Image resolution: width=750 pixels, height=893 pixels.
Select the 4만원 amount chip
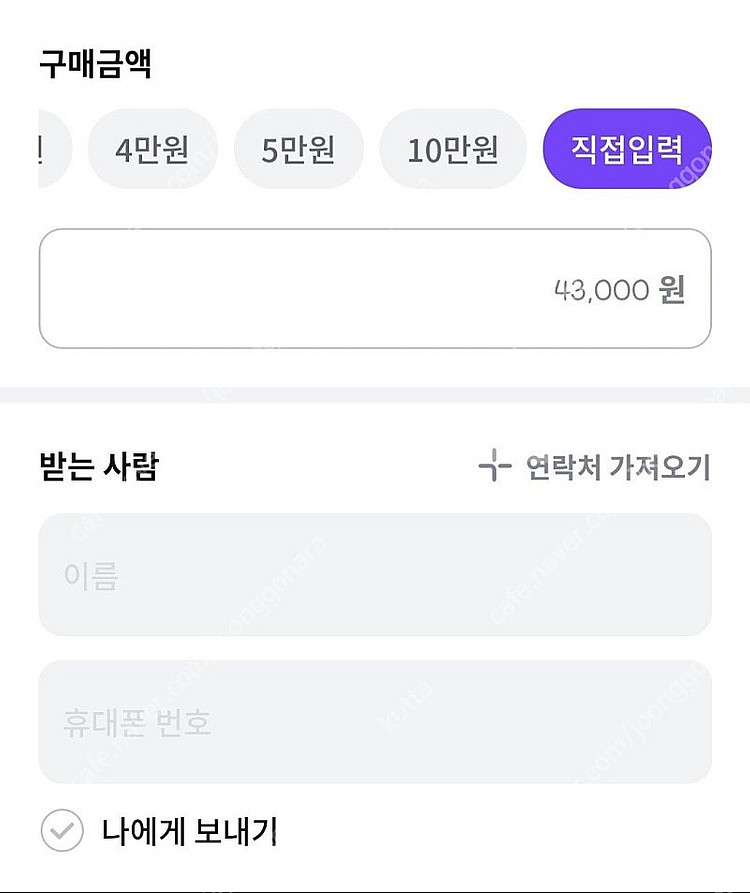pyautogui.click(x=152, y=149)
